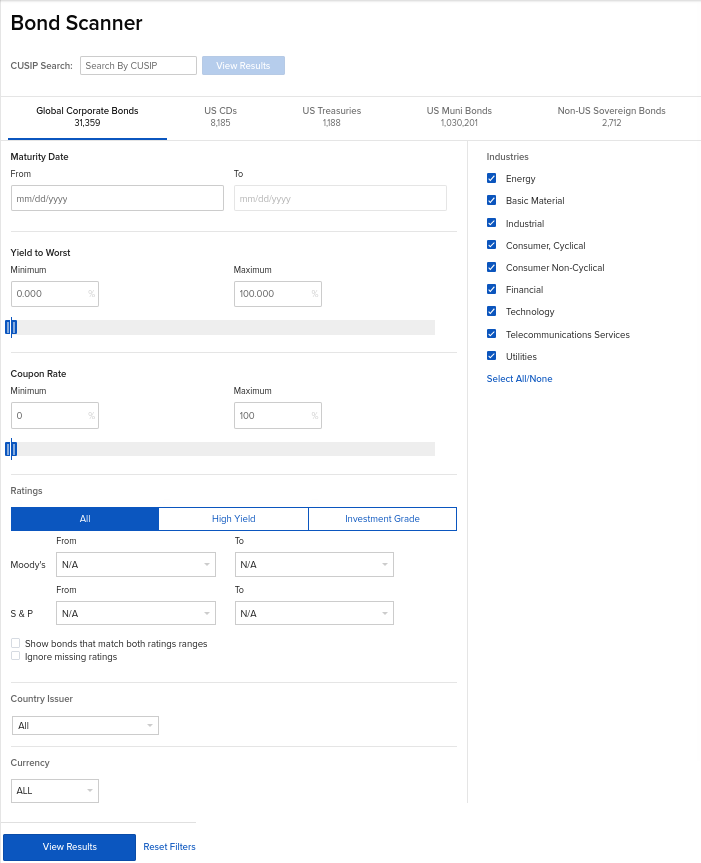701x863 pixels.
Task: Open the Currency dropdown
Action: pyautogui.click(x=55, y=791)
